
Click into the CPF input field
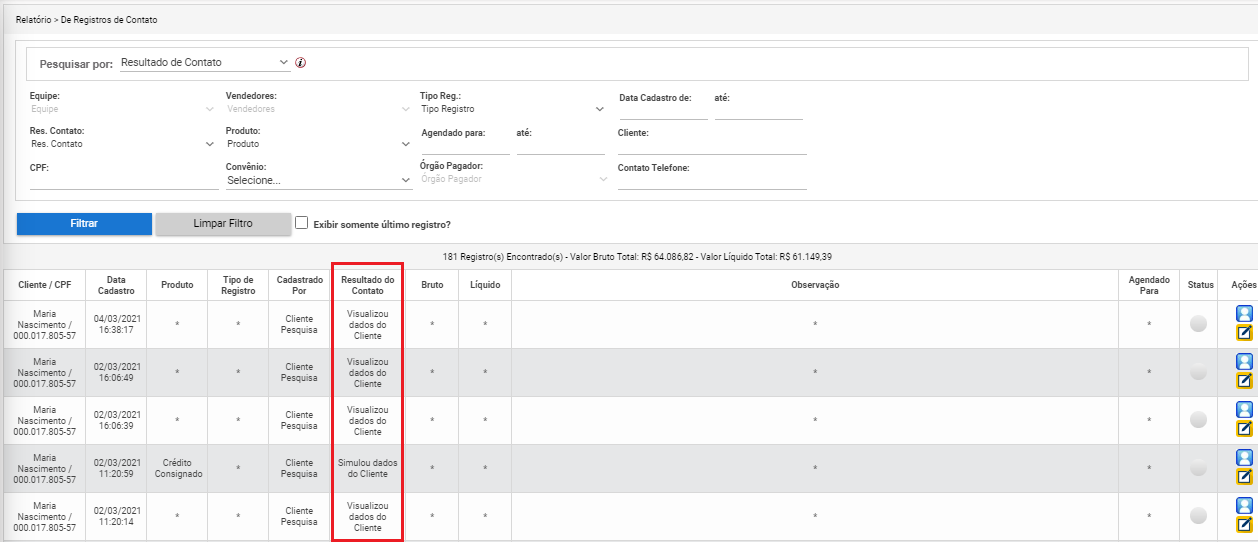[124, 182]
